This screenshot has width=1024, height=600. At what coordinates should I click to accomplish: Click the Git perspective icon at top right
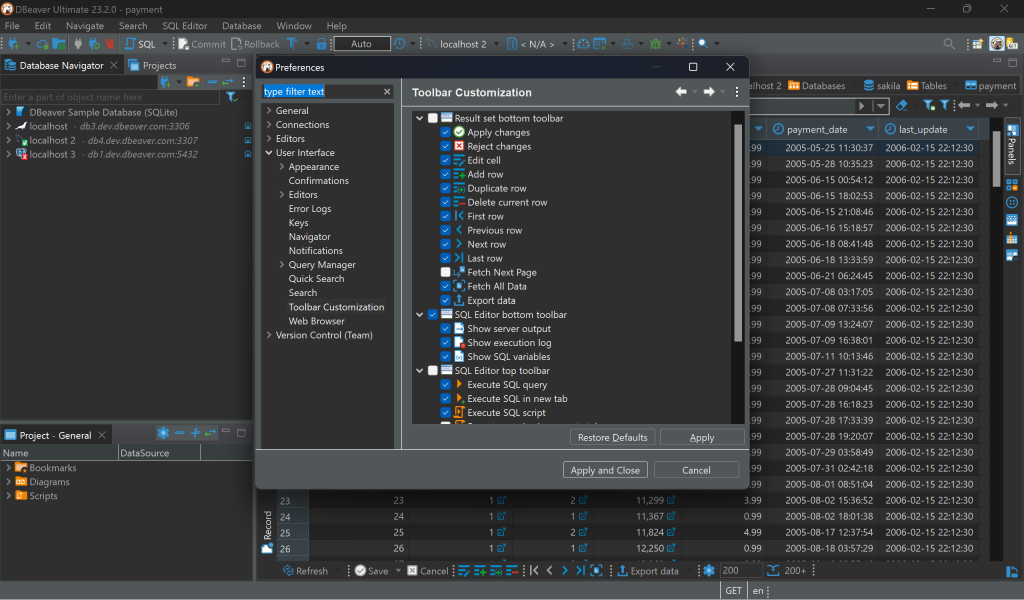coord(1012,44)
